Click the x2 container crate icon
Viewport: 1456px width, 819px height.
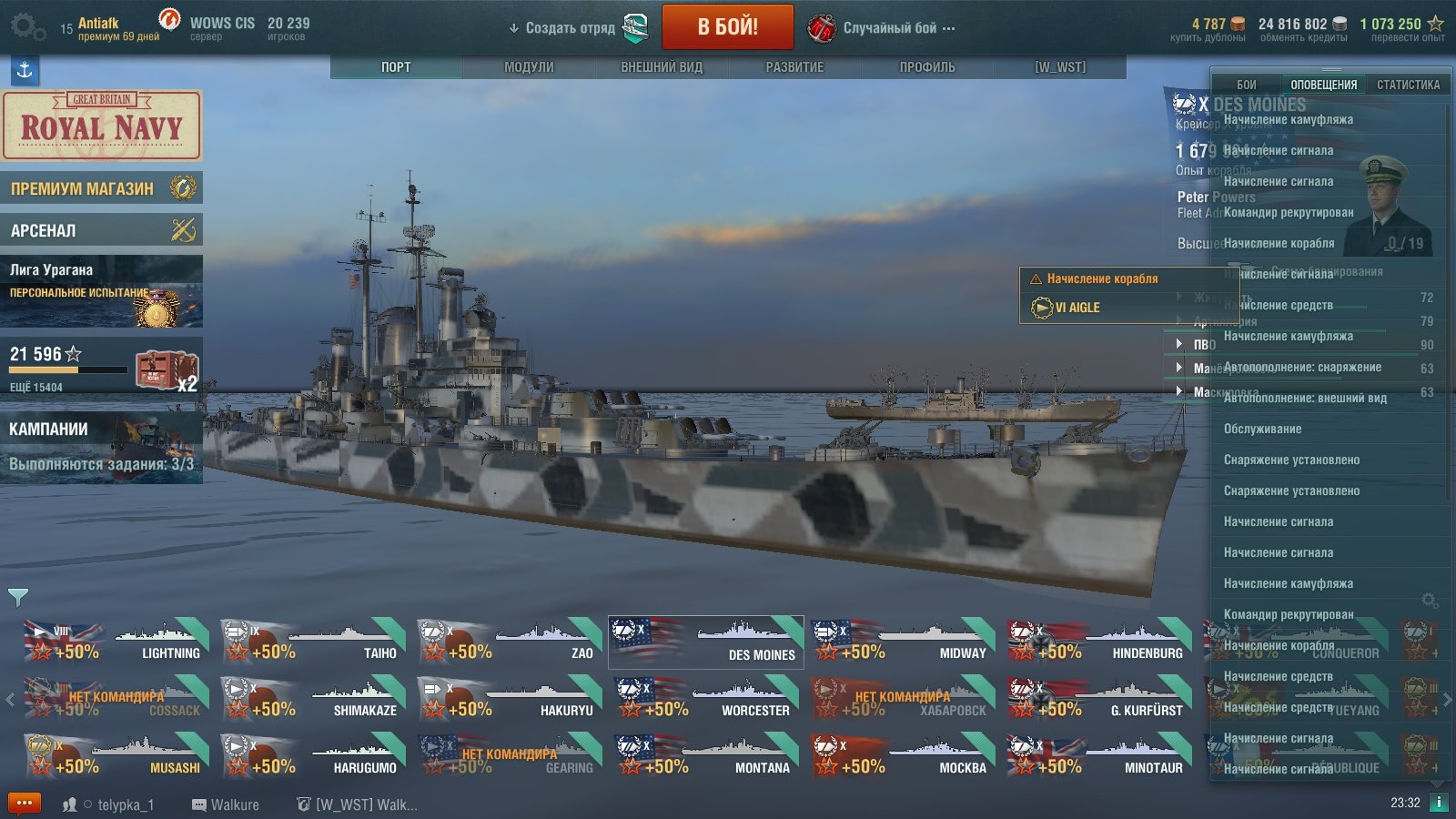click(x=166, y=369)
